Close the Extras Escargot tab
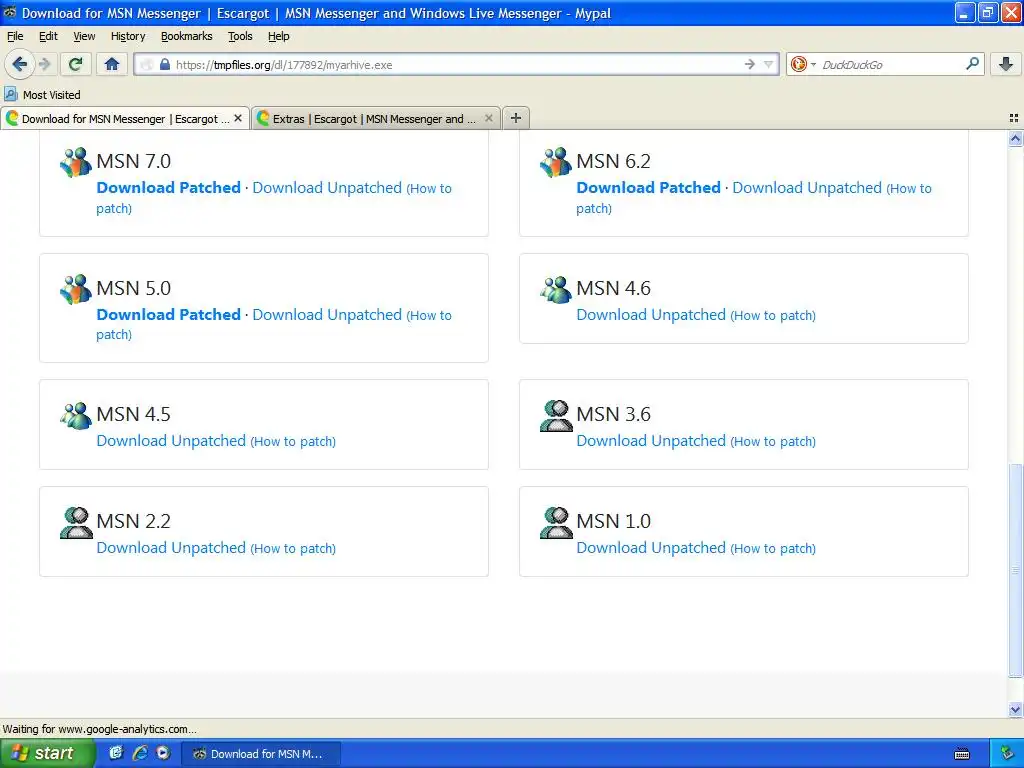1024x768 pixels. pos(488,118)
